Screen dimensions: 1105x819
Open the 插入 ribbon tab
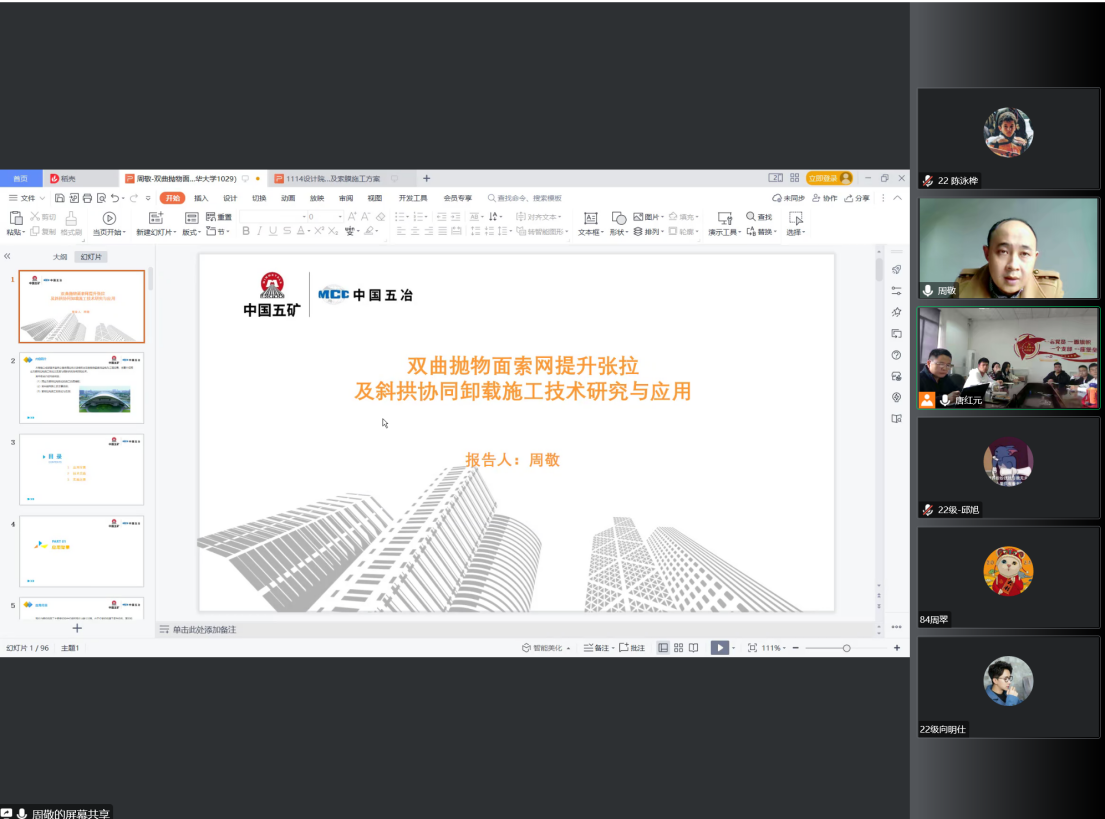pyautogui.click(x=201, y=198)
